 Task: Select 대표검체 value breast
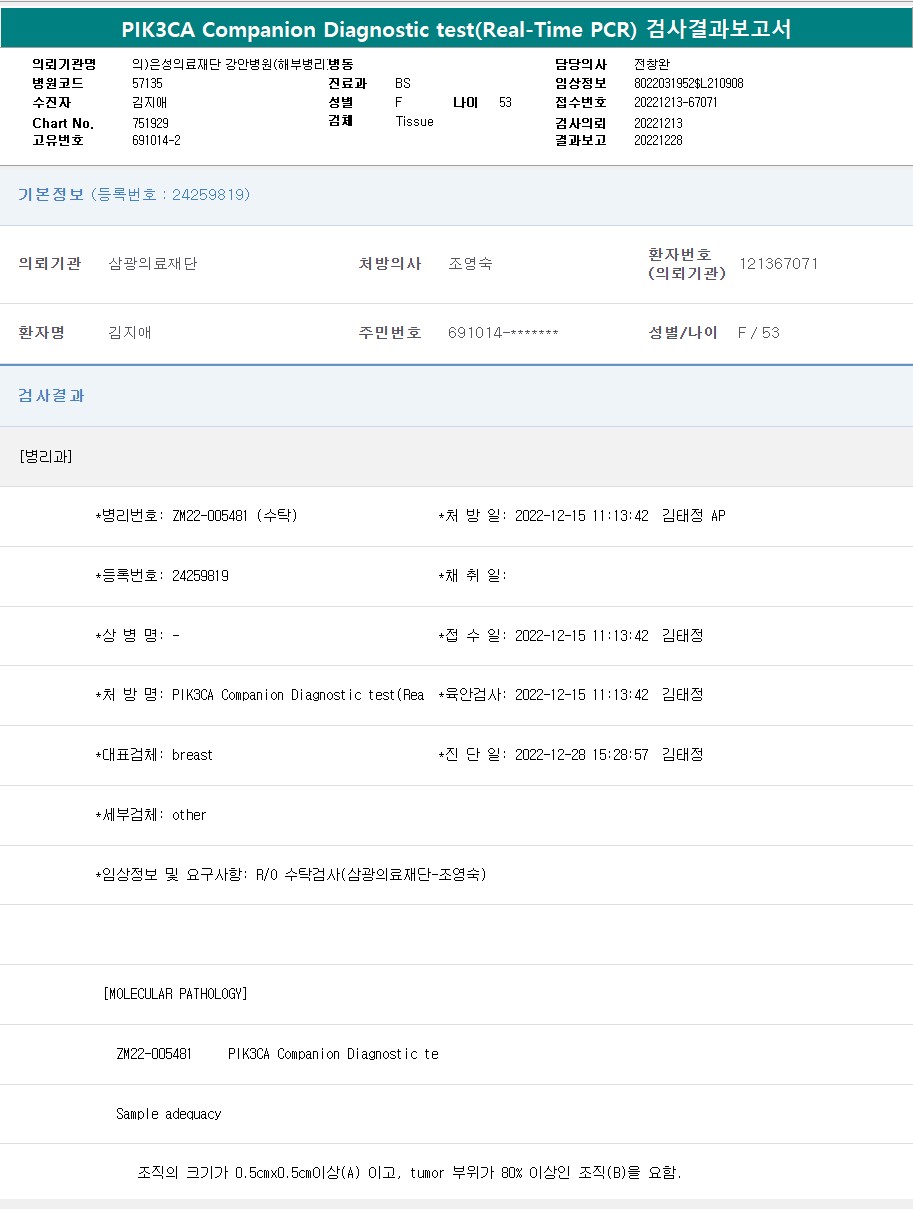[192, 755]
